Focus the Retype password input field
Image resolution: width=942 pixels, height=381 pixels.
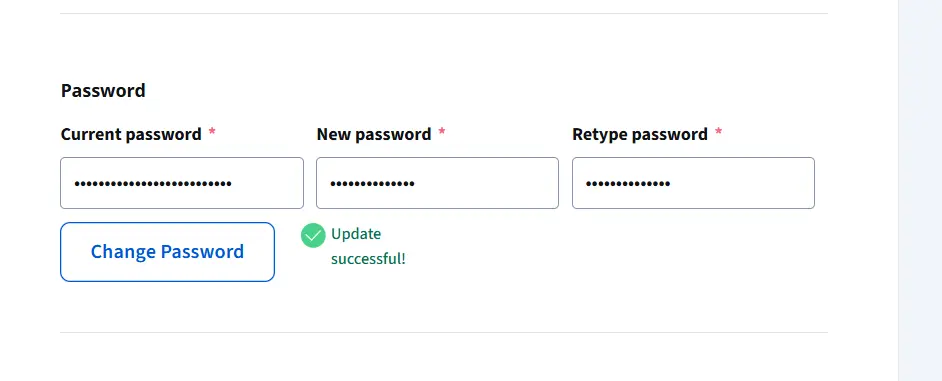[x=693, y=183]
